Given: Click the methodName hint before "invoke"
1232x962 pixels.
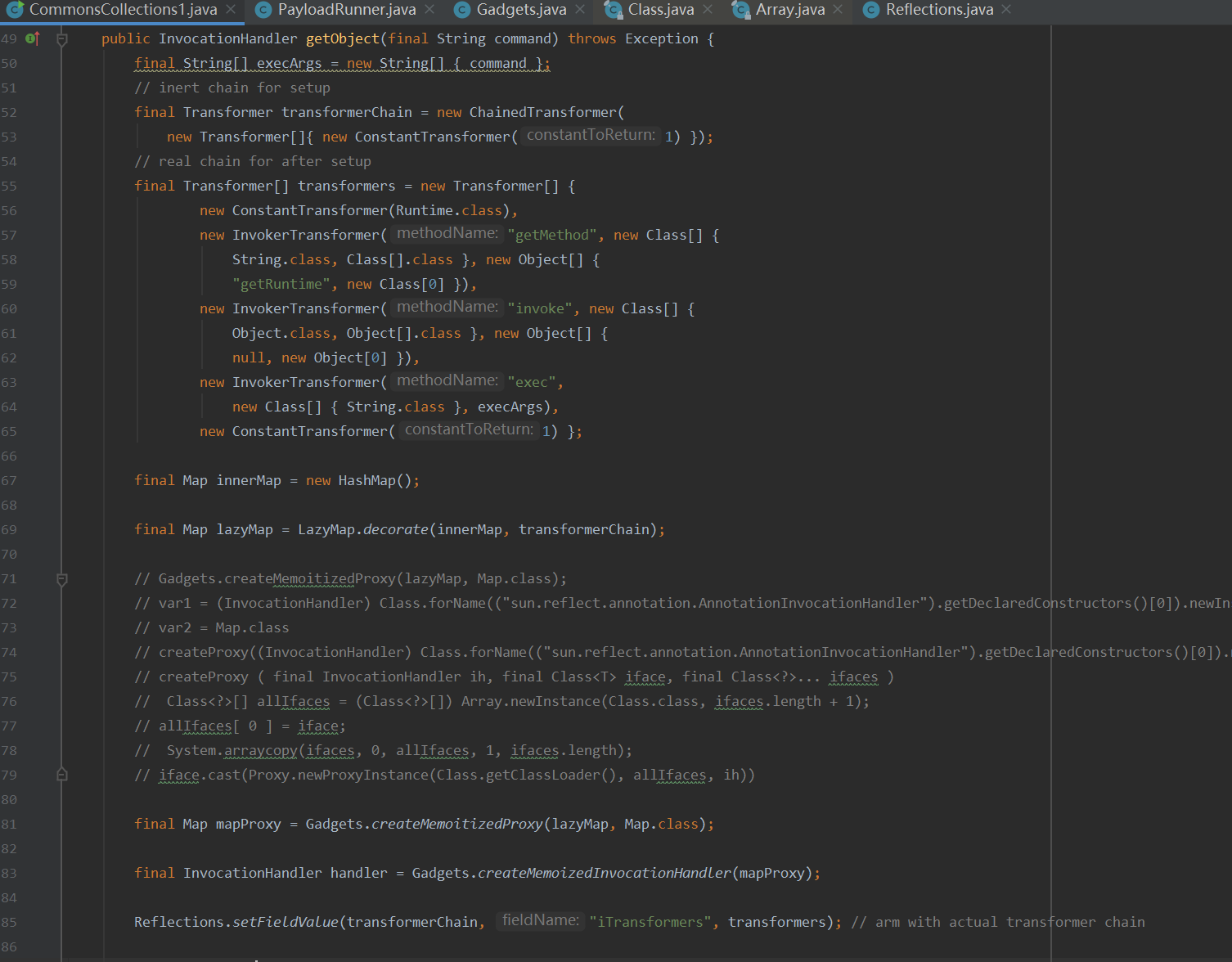Looking at the screenshot, I should click(x=447, y=307).
